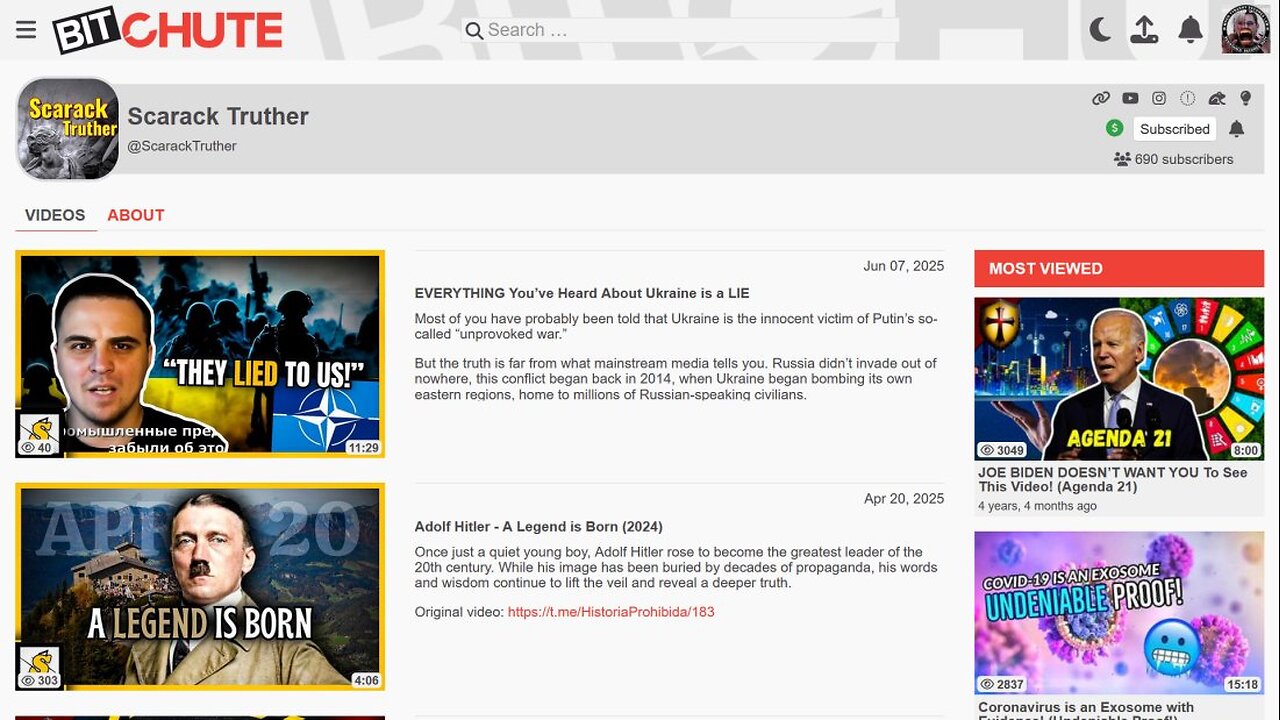Go to the BitChute home logo
Image resolution: width=1280 pixels, height=720 pixels.
(x=168, y=30)
